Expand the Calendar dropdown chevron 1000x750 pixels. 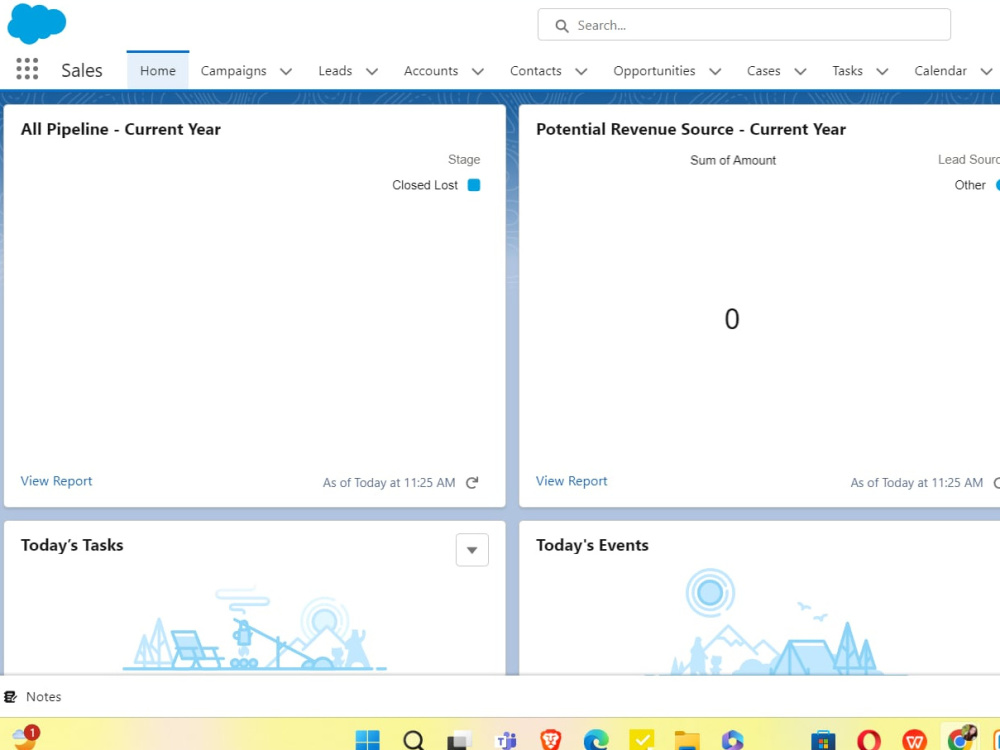986,71
